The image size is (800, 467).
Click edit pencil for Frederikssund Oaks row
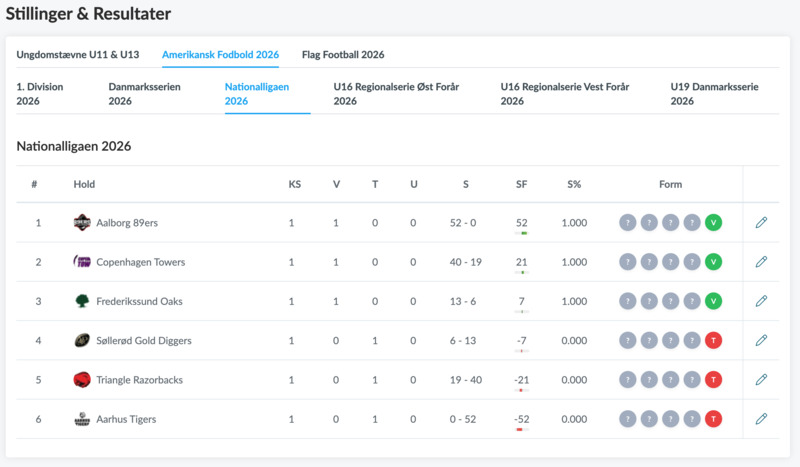coord(761,301)
